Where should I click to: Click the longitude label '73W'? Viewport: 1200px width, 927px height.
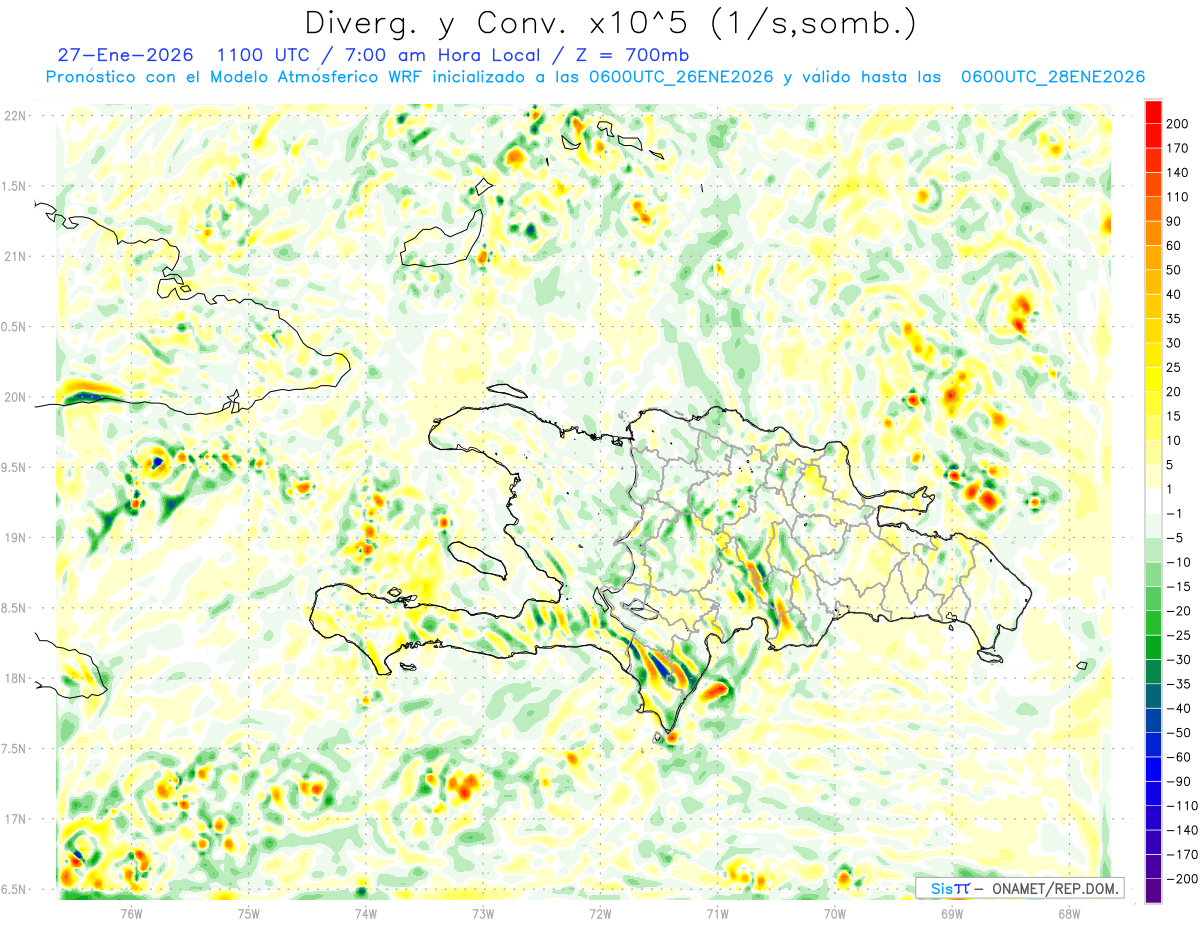(483, 913)
